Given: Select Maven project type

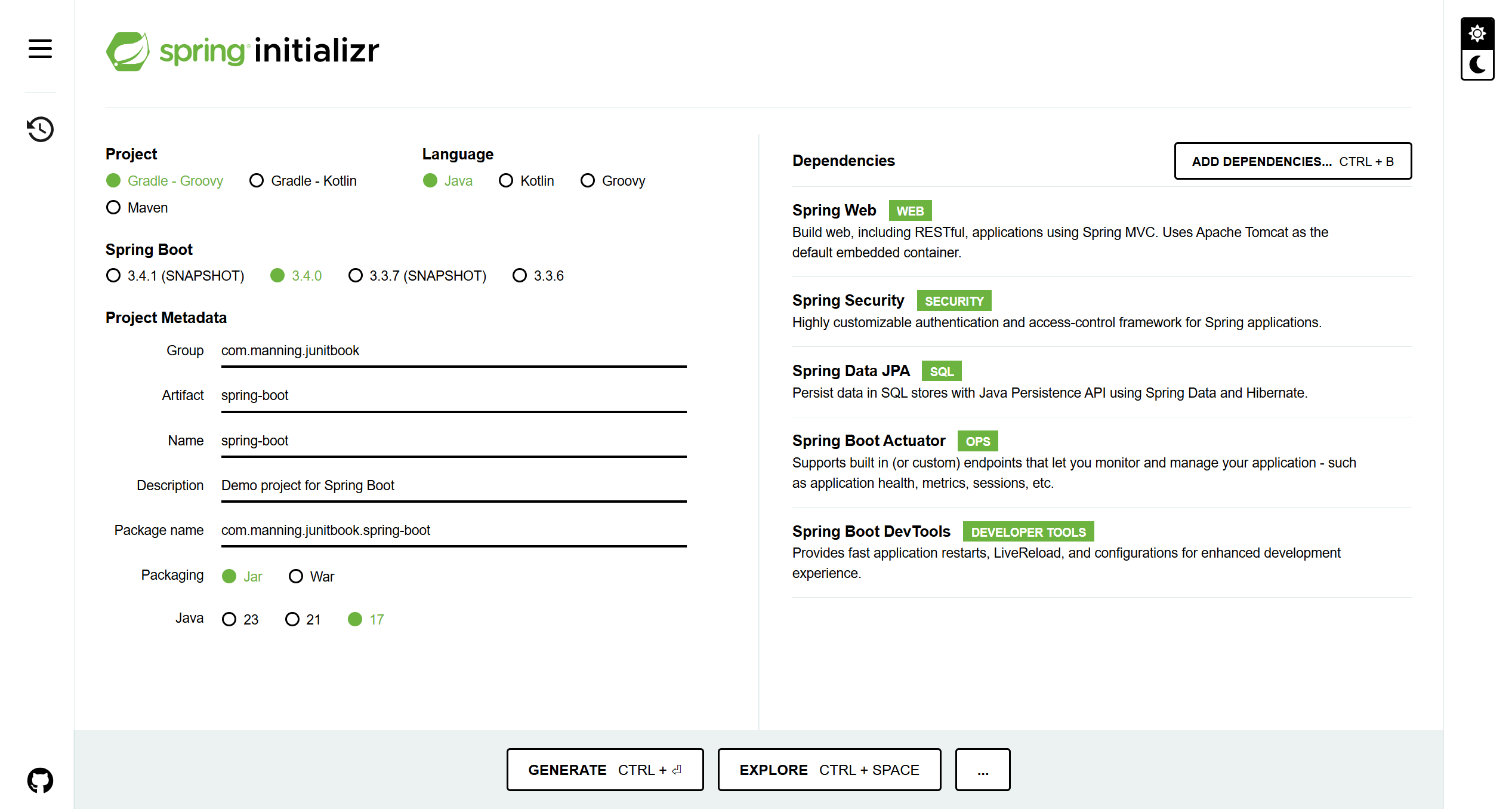Looking at the screenshot, I should point(137,208).
